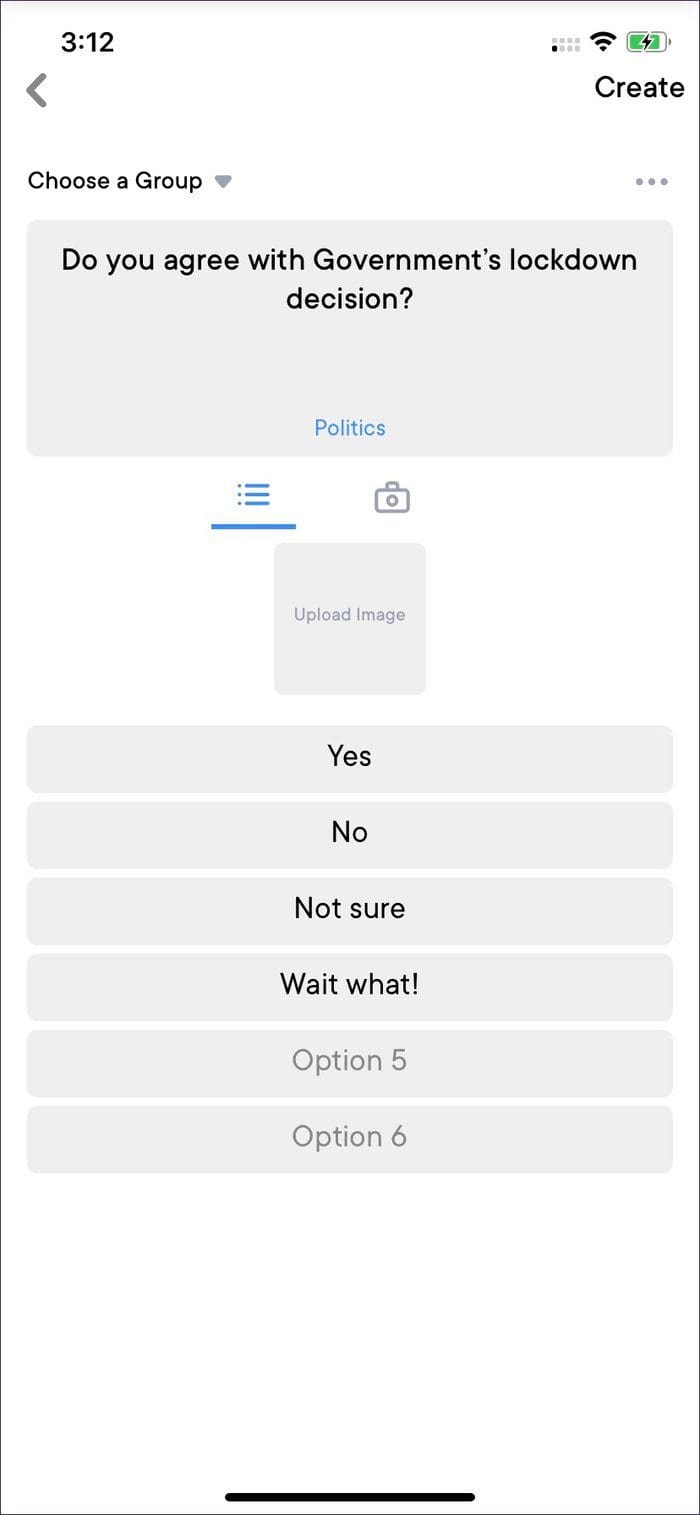Switch to the camera image options tab
The image size is (700, 1515).
click(392, 497)
